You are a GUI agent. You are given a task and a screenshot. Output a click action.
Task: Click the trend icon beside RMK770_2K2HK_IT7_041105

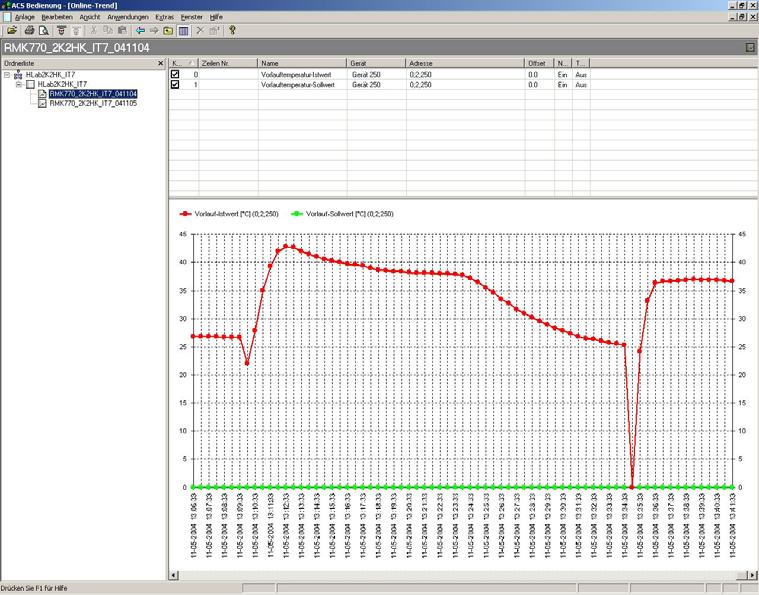43,103
